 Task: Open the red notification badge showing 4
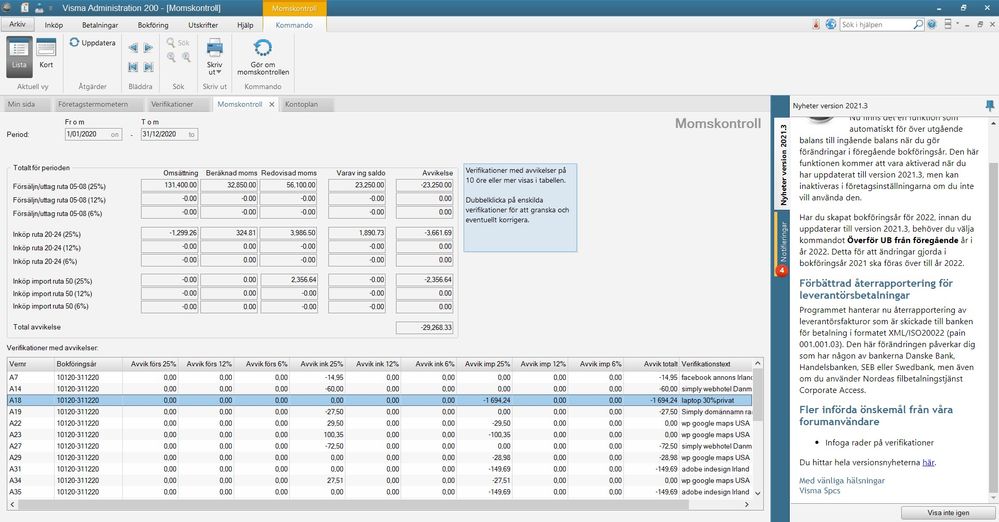[x=781, y=271]
